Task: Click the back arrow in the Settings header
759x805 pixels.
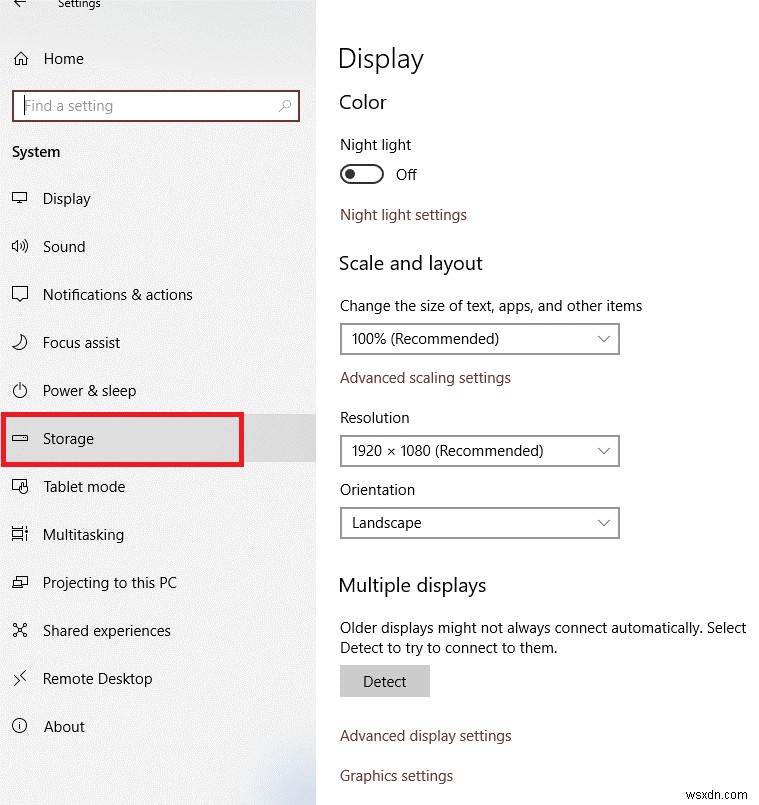Action: [20, 3]
